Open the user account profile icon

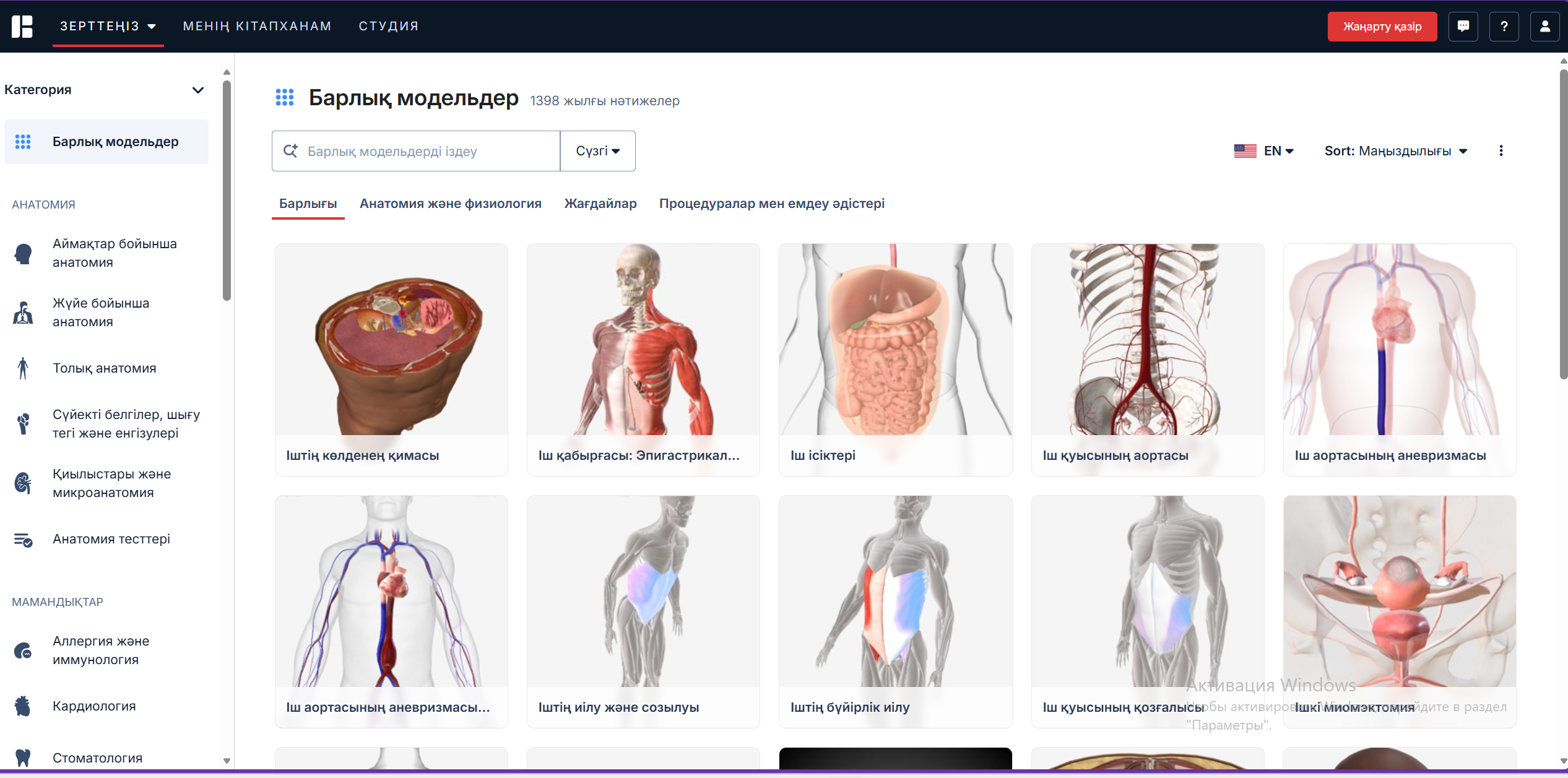click(1544, 27)
